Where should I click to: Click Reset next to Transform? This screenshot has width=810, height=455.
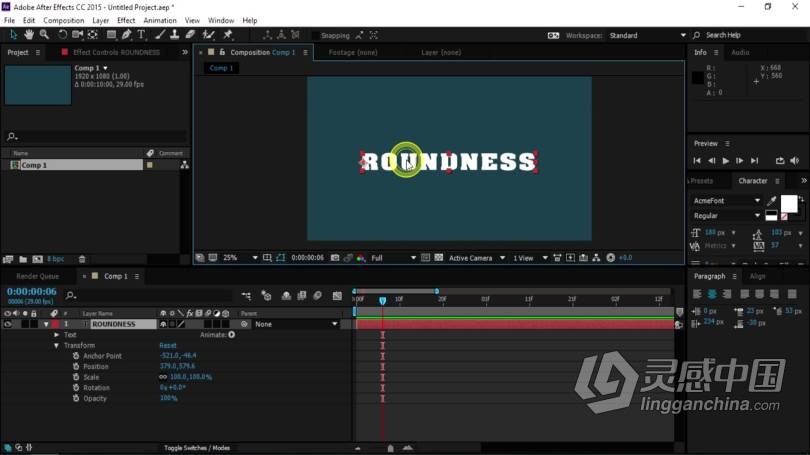pyautogui.click(x=168, y=345)
